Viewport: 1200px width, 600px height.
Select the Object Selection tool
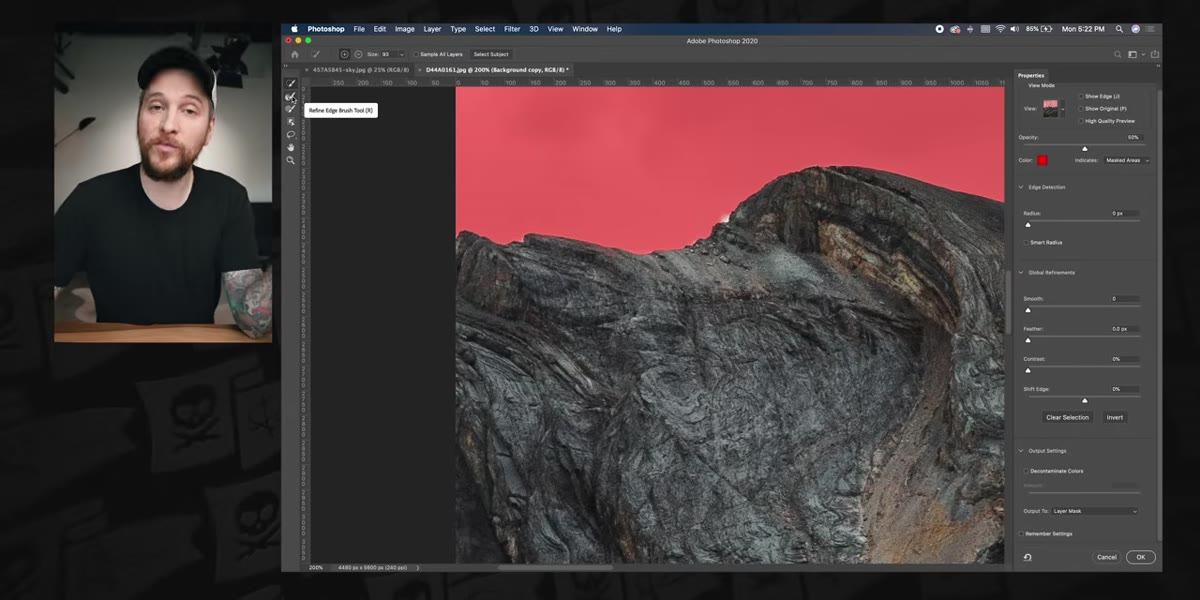pos(291,122)
